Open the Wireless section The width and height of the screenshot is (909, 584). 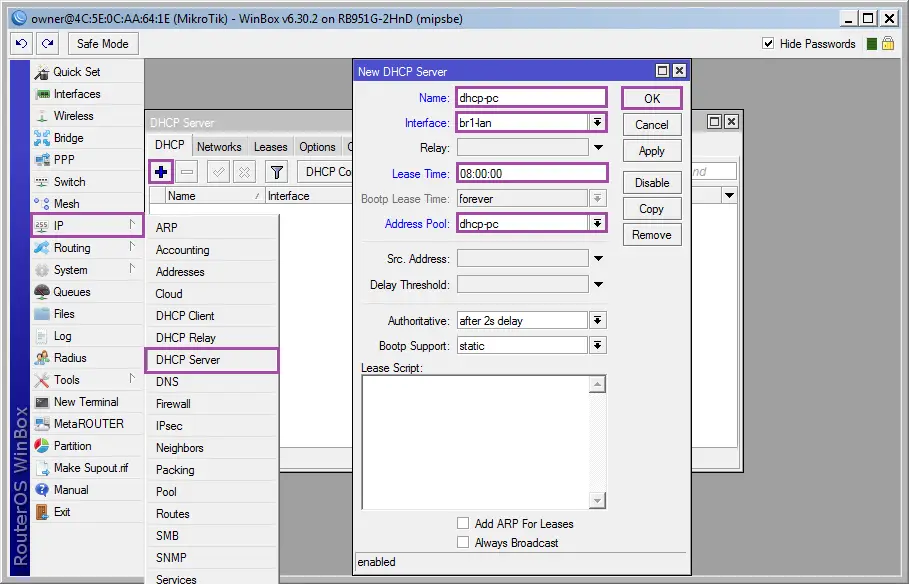[87, 116]
